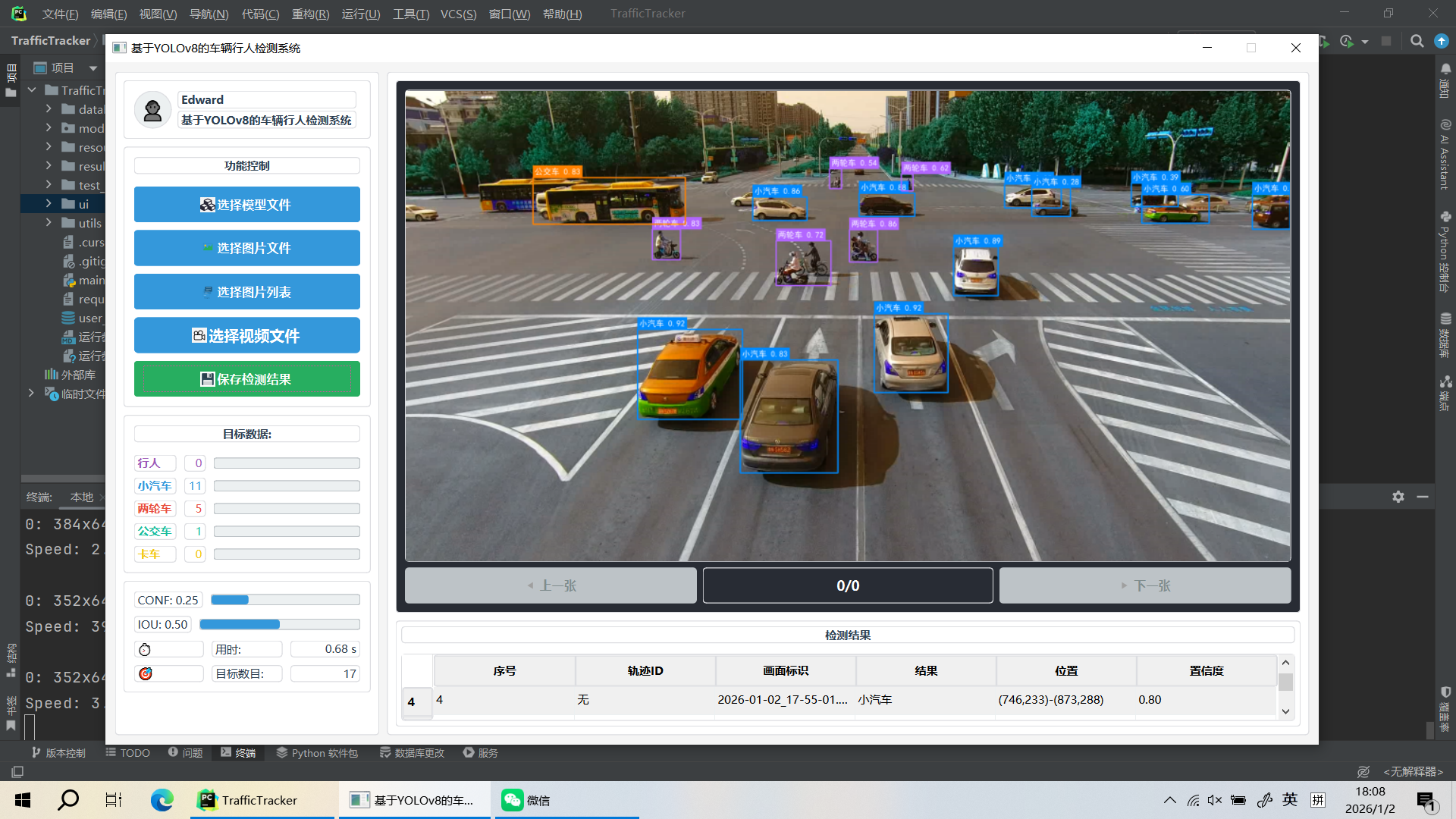Open the 项目 view dropdown arrow
This screenshot has height=819, width=1456.
[x=93, y=68]
